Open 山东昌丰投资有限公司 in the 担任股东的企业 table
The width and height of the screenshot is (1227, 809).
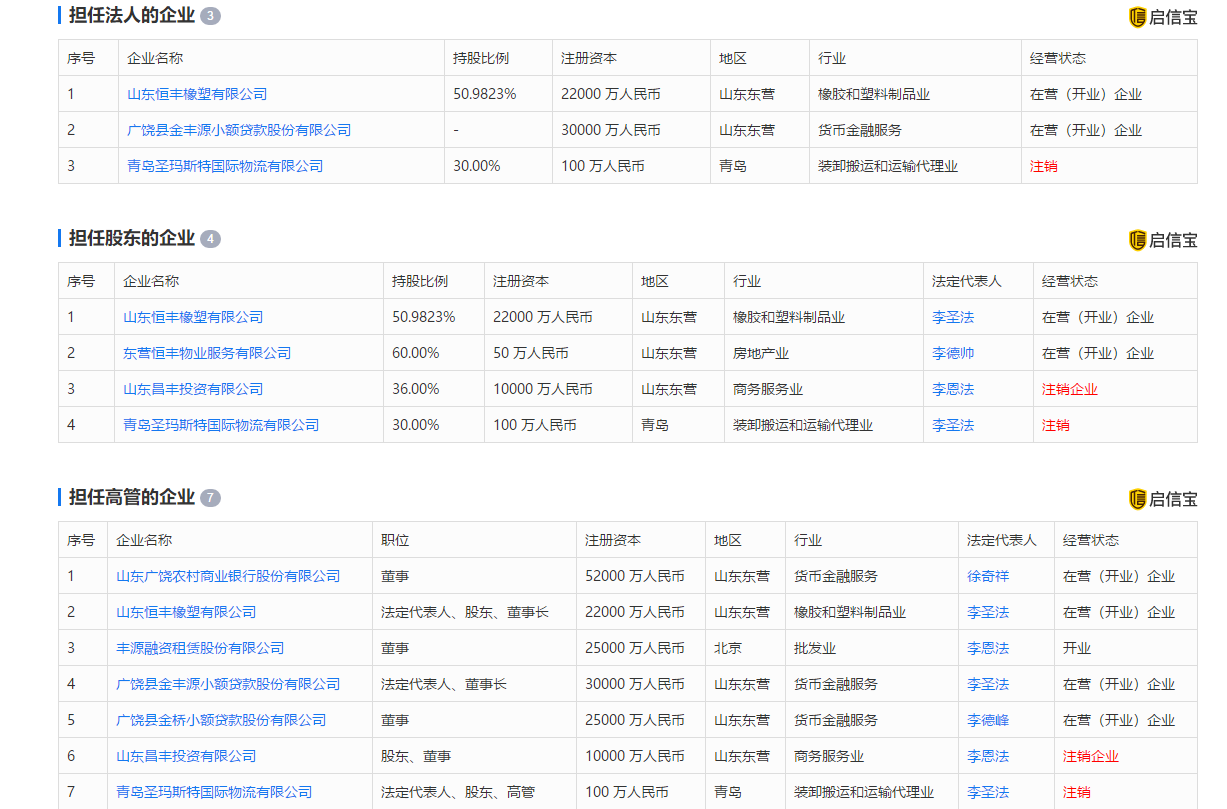pyautogui.click(x=193, y=389)
